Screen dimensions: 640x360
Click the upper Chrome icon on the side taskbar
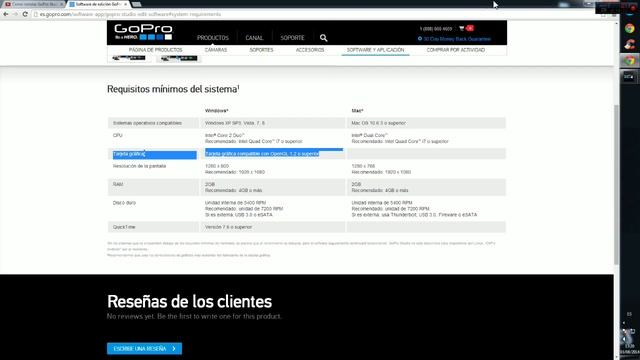pos(630,28)
